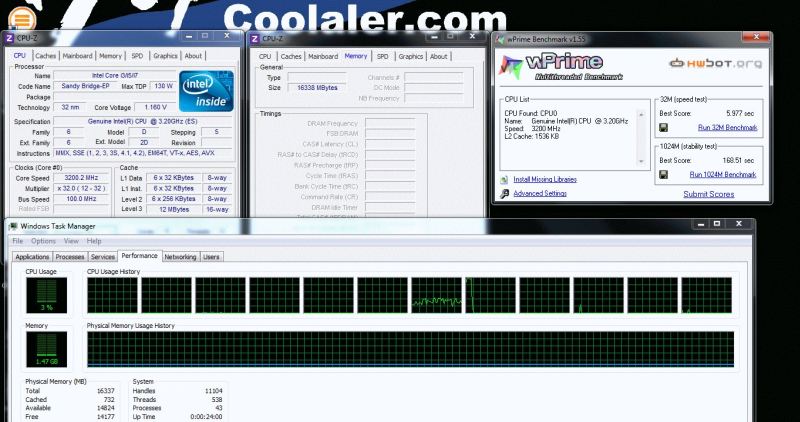Select the Processes tab in Task Manager

[70, 257]
